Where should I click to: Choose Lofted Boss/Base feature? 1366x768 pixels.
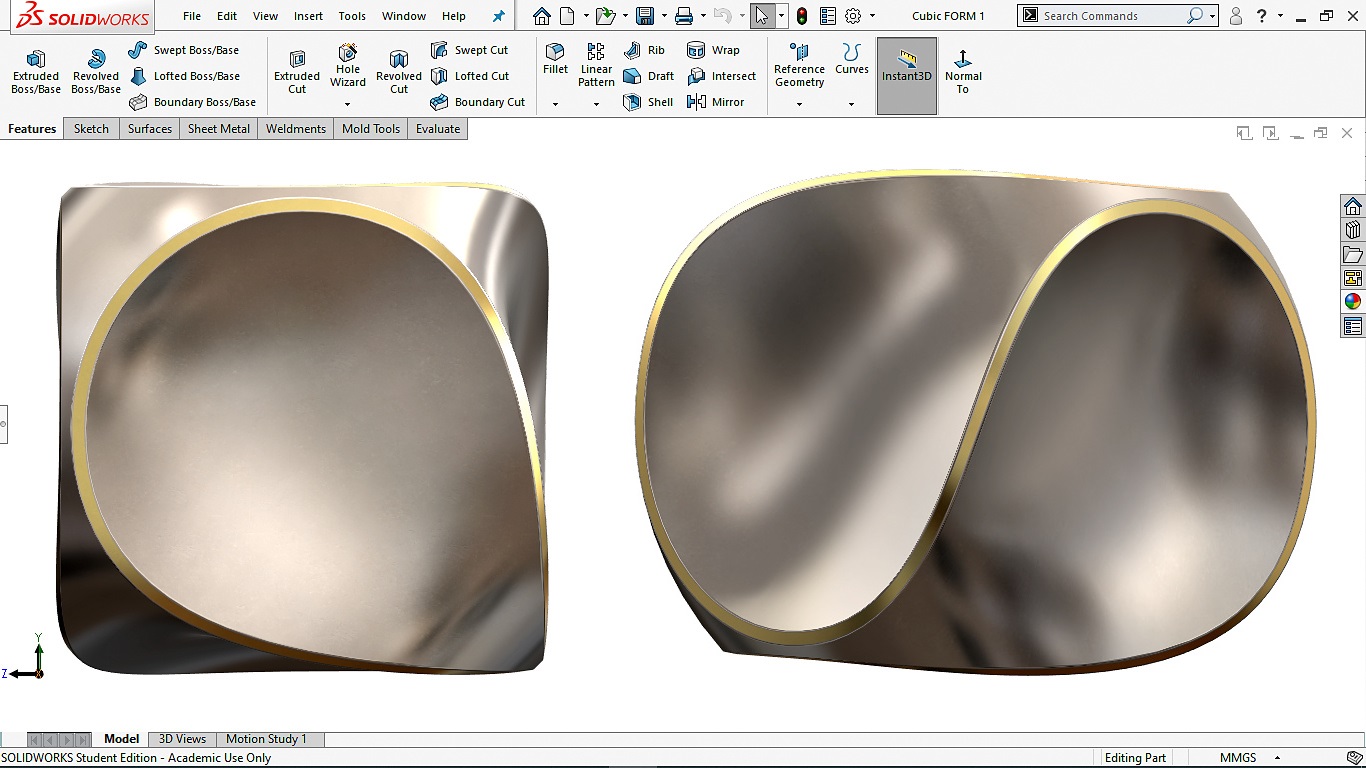coord(184,76)
